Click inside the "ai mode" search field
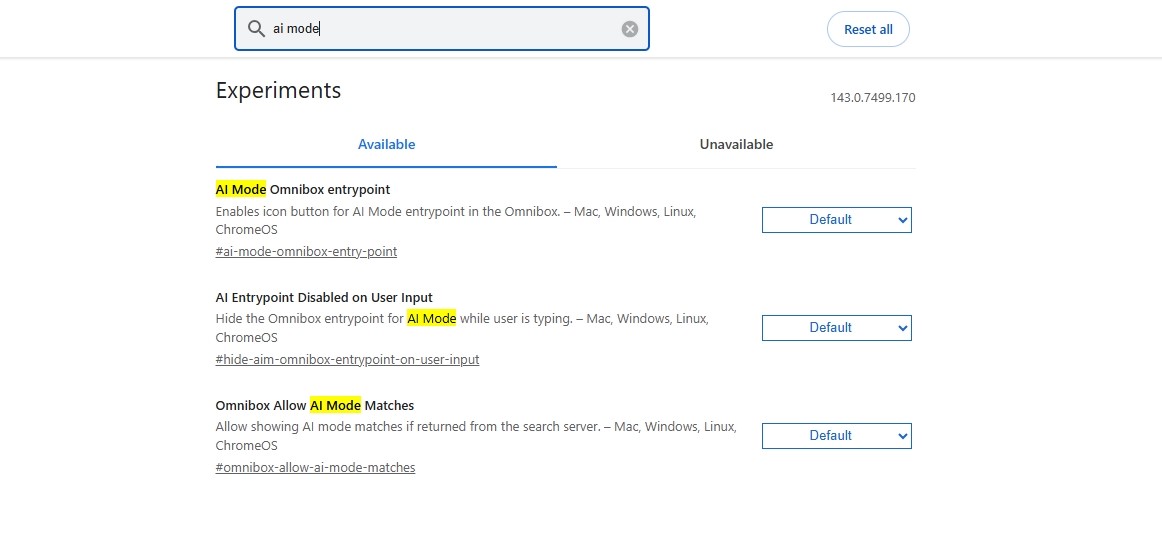This screenshot has width=1162, height=546. click(440, 29)
